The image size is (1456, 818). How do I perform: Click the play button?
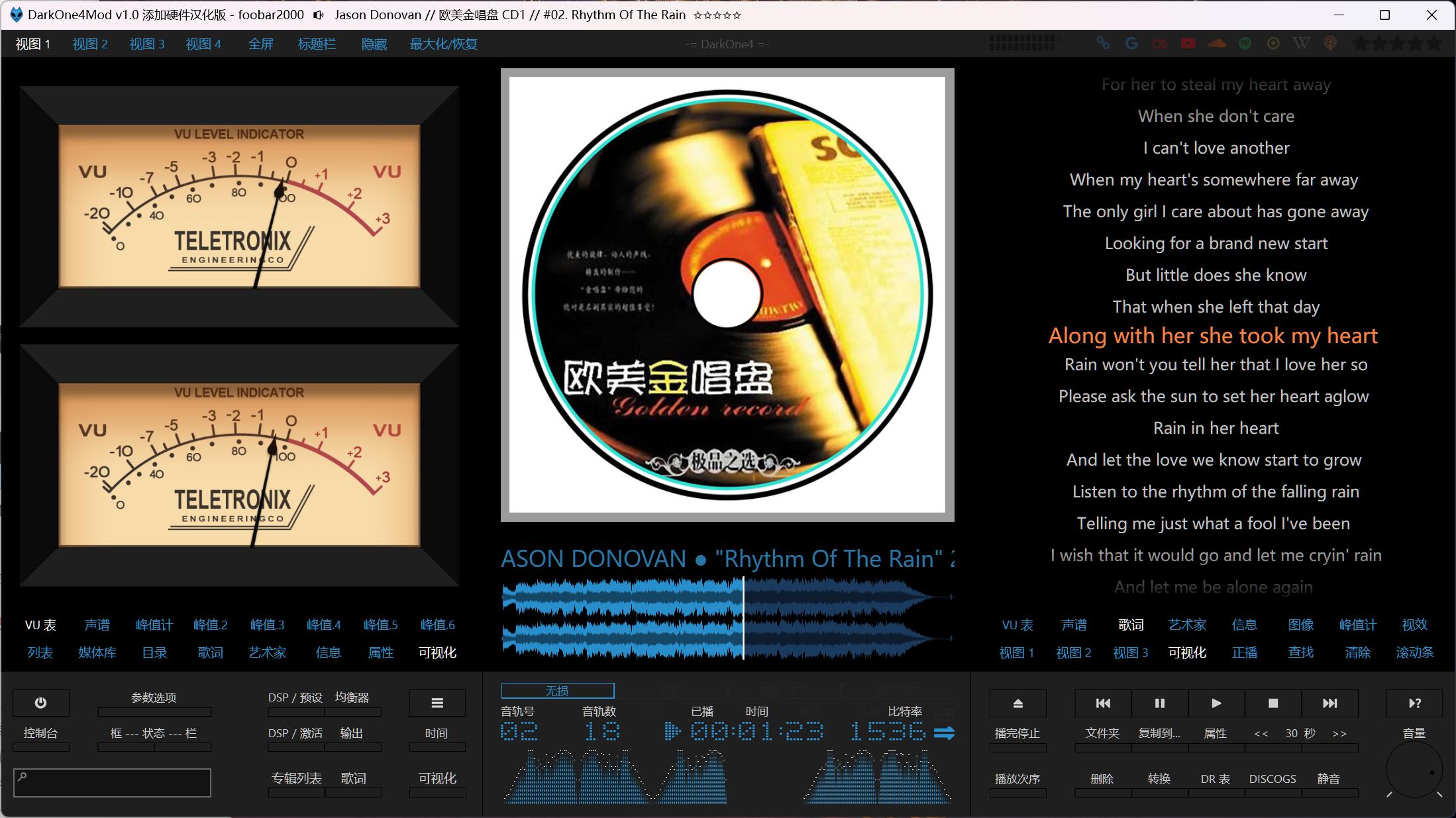[1216, 703]
